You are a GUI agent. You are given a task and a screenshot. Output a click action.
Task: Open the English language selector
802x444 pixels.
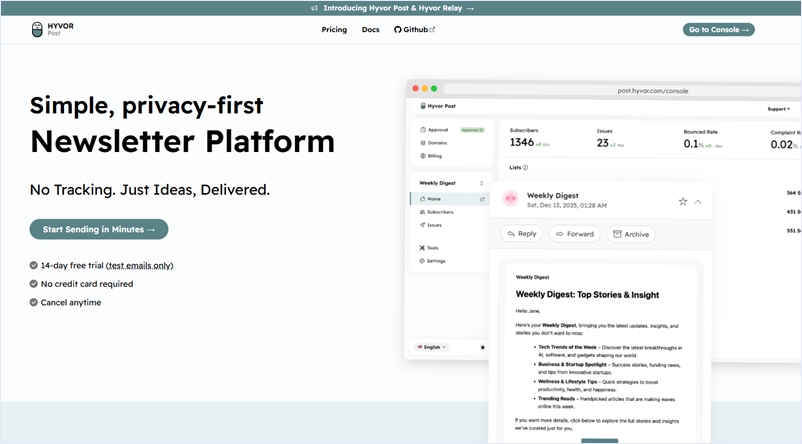point(433,347)
